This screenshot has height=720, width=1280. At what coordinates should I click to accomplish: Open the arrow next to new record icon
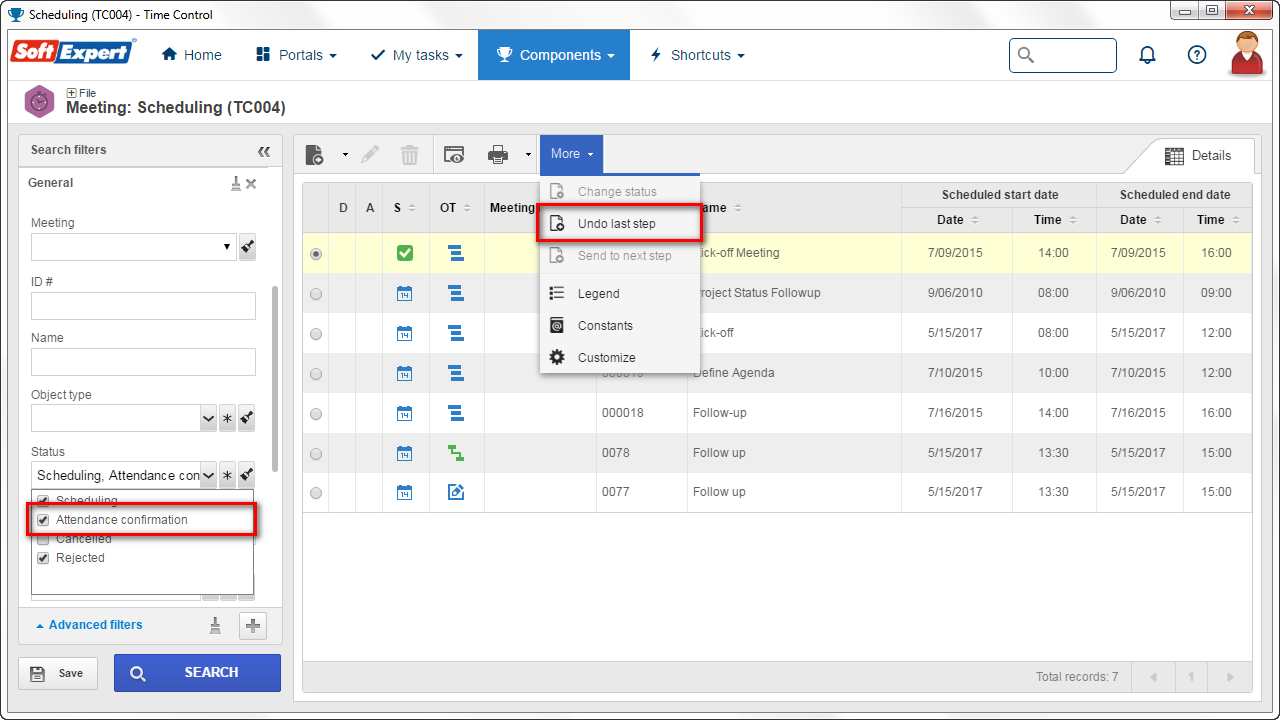click(345, 155)
